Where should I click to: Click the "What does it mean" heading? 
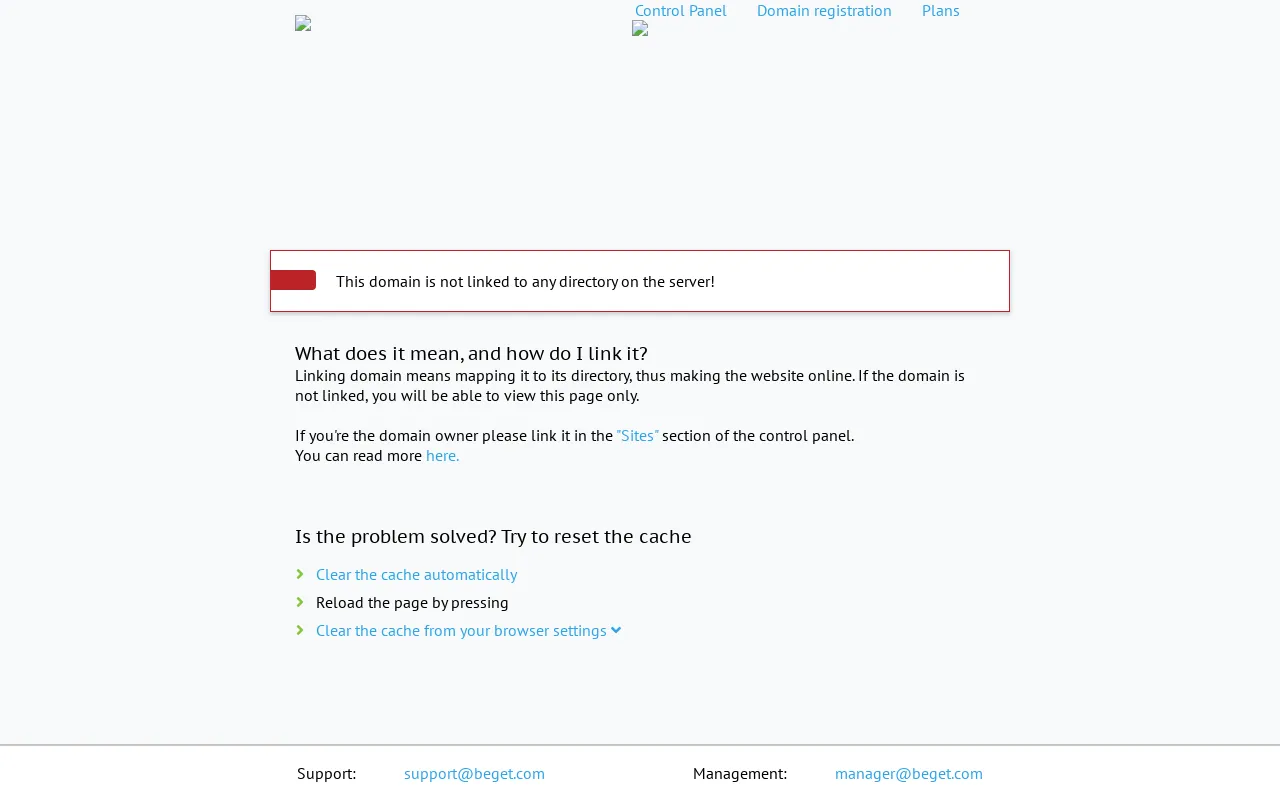coord(471,353)
